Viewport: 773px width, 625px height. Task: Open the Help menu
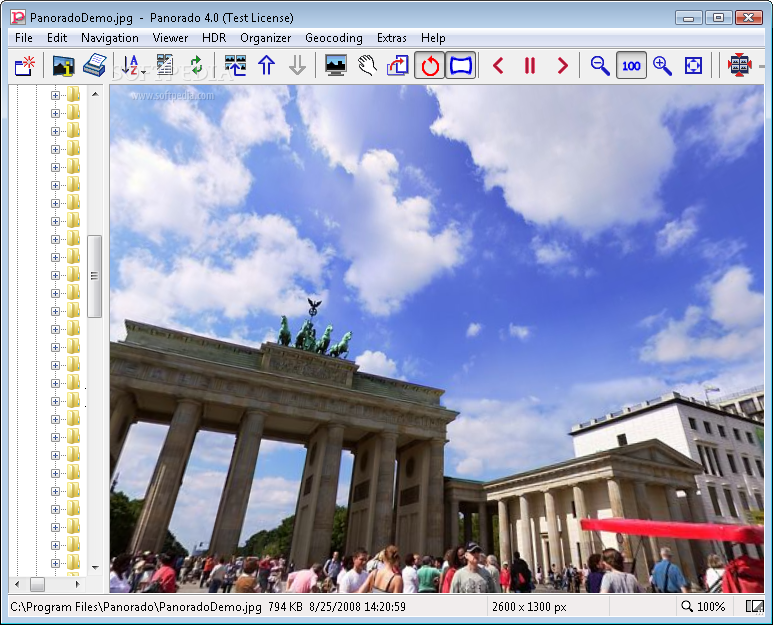click(433, 38)
